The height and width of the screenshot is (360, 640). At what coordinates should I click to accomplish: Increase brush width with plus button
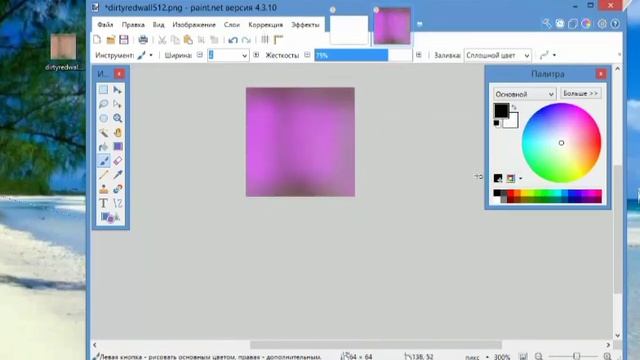pyautogui.click(x=256, y=55)
